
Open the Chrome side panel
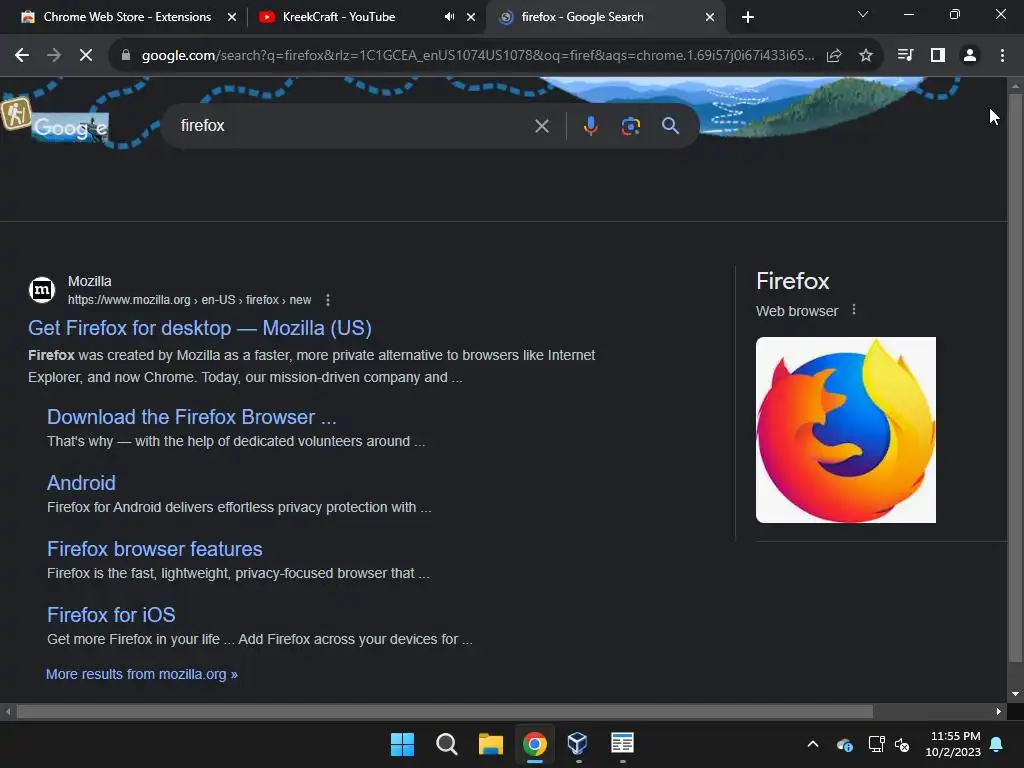coord(938,56)
